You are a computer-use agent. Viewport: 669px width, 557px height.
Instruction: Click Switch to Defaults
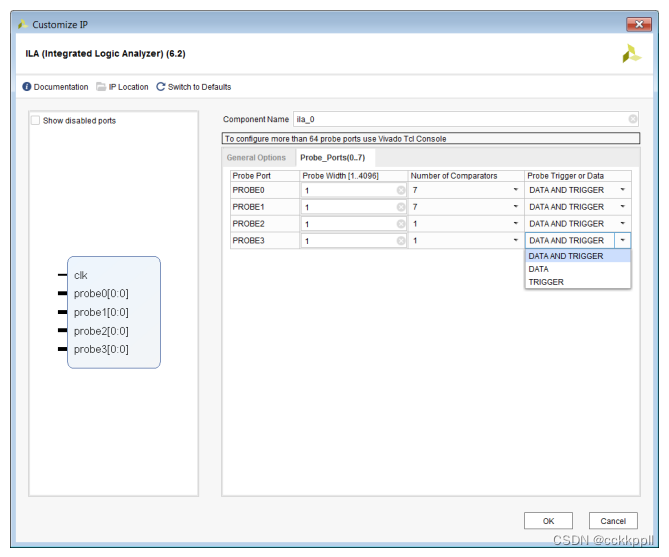coord(199,87)
